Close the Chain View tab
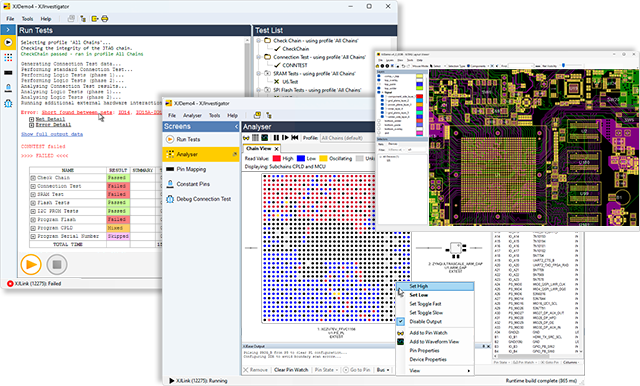Viewport: 640px width, 386px height. coord(276,149)
